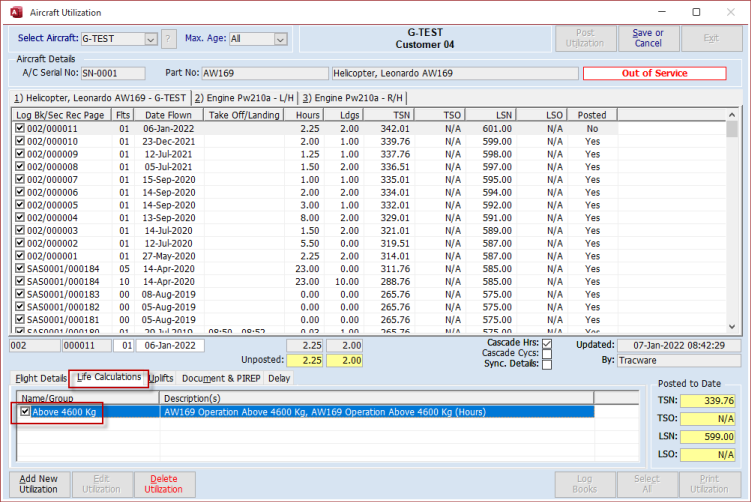The height and width of the screenshot is (502, 751).
Task: Switch to Engine Pw210a - L/H tab
Action: (244, 98)
